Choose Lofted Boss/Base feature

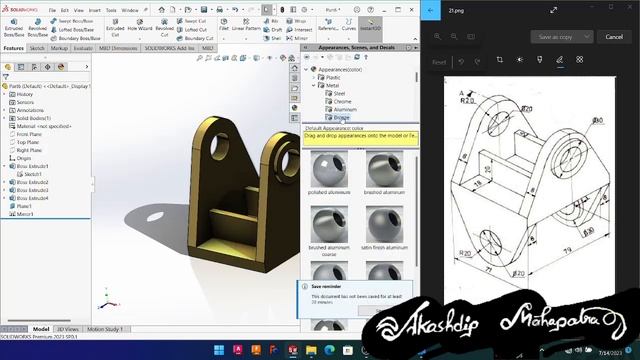point(72,29)
